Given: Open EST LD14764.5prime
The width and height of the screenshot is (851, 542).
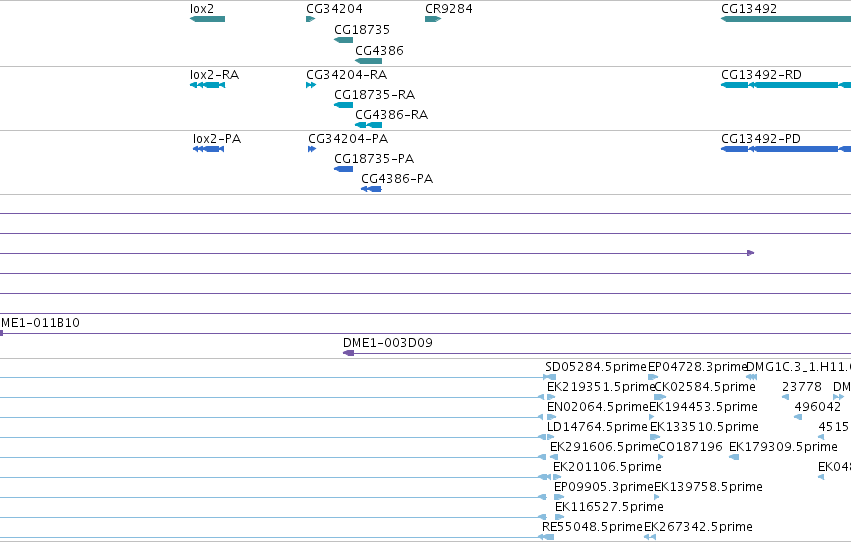Looking at the screenshot, I should (551, 437).
